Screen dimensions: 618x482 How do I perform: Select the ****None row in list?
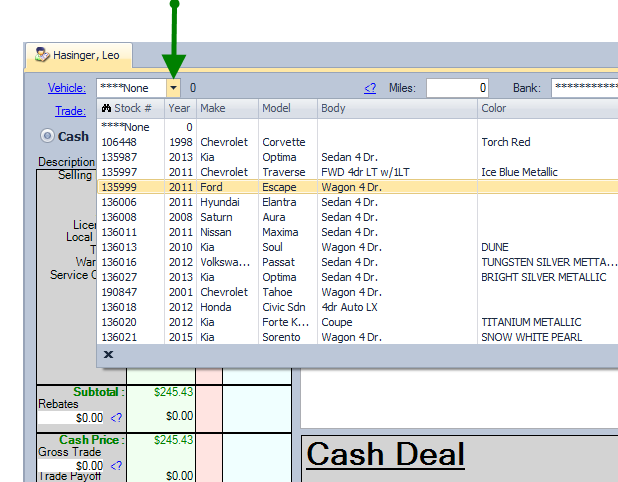tap(357, 127)
